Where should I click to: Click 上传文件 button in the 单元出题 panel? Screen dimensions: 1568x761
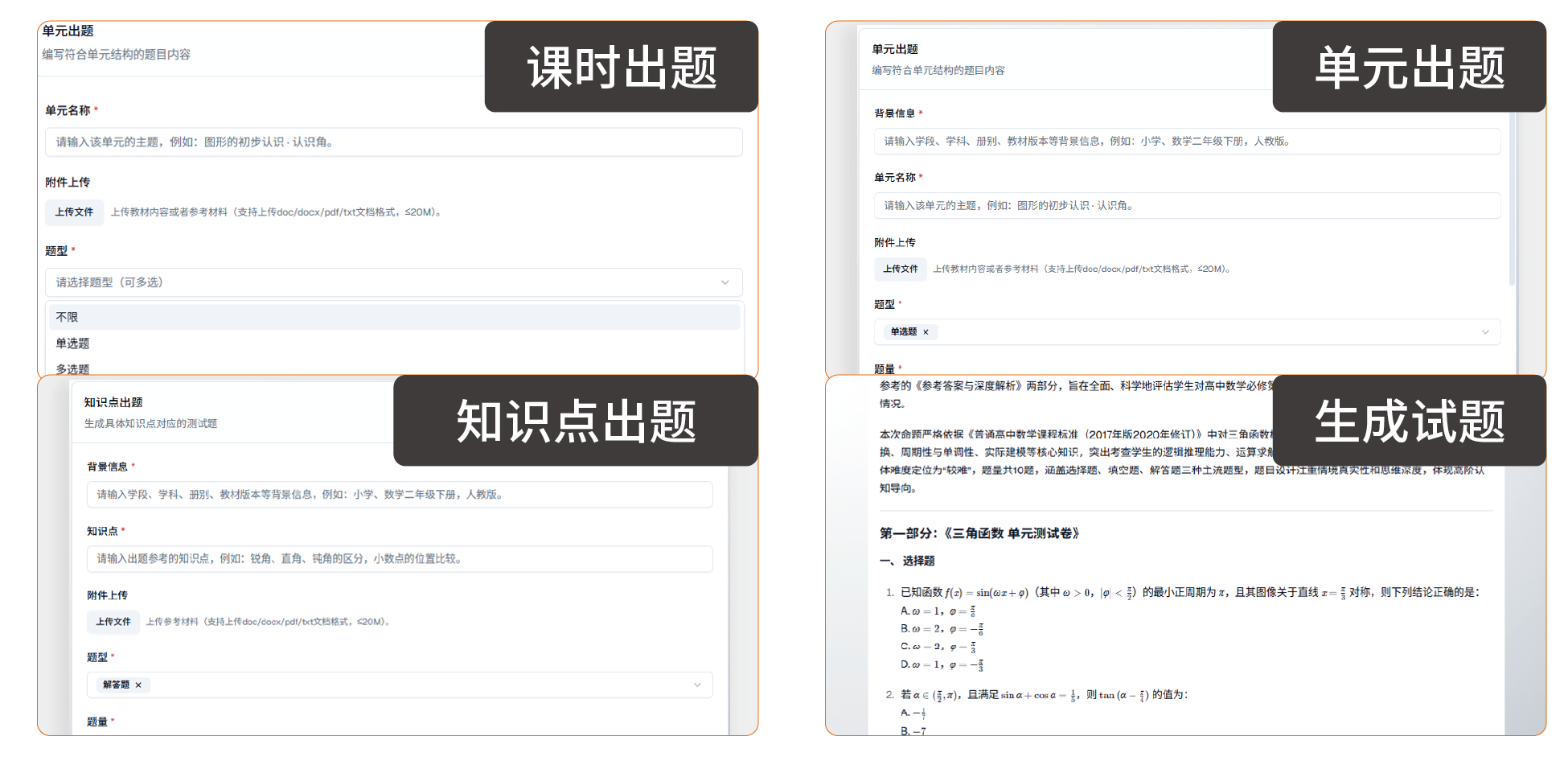[x=900, y=269]
